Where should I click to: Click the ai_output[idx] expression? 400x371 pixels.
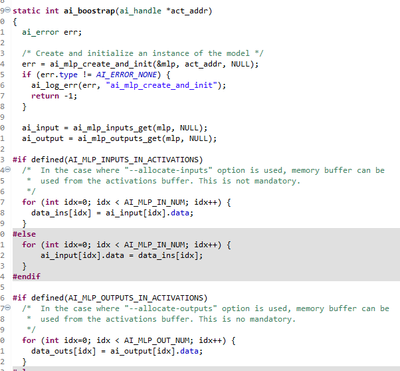pos(143,351)
